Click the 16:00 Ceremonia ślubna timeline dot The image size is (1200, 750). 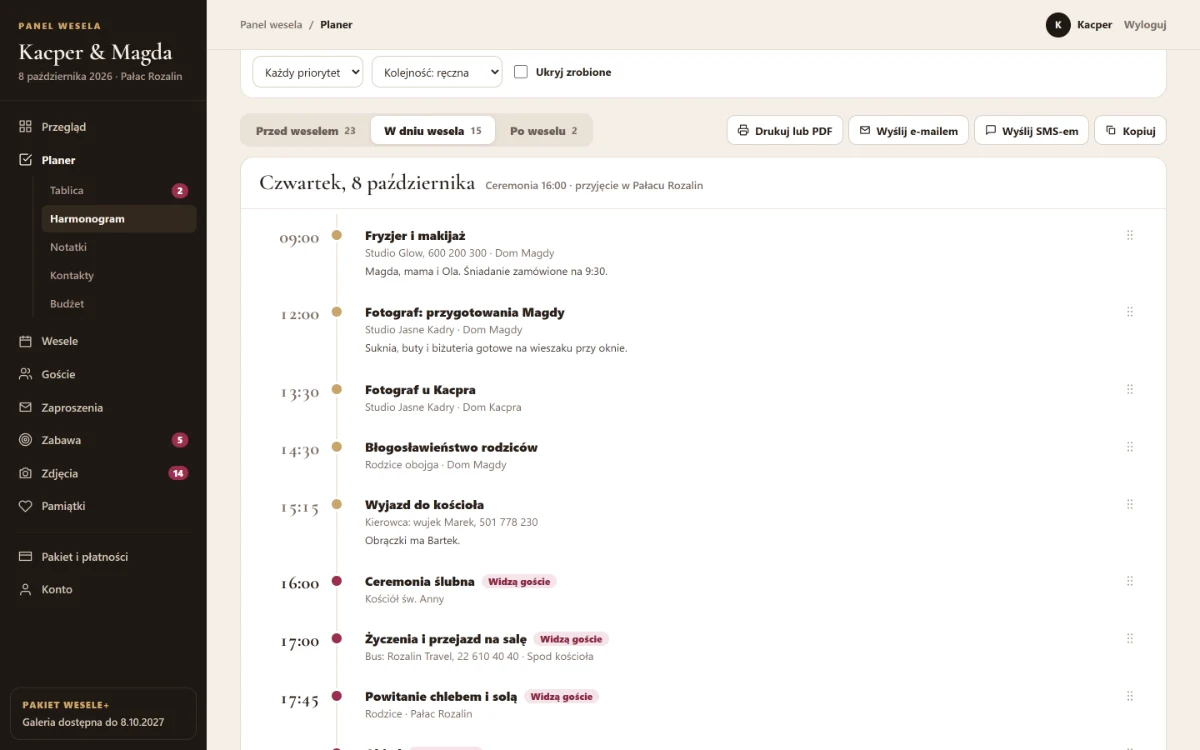coord(337,581)
